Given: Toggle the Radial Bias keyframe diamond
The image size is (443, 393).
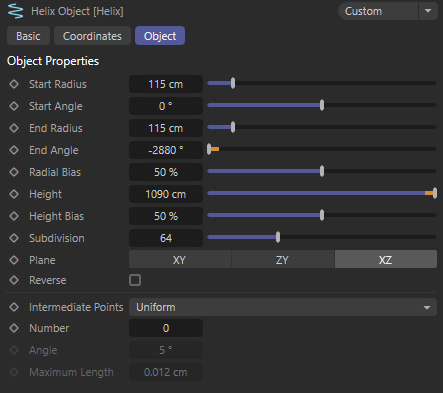Looking at the screenshot, I should (14, 172).
